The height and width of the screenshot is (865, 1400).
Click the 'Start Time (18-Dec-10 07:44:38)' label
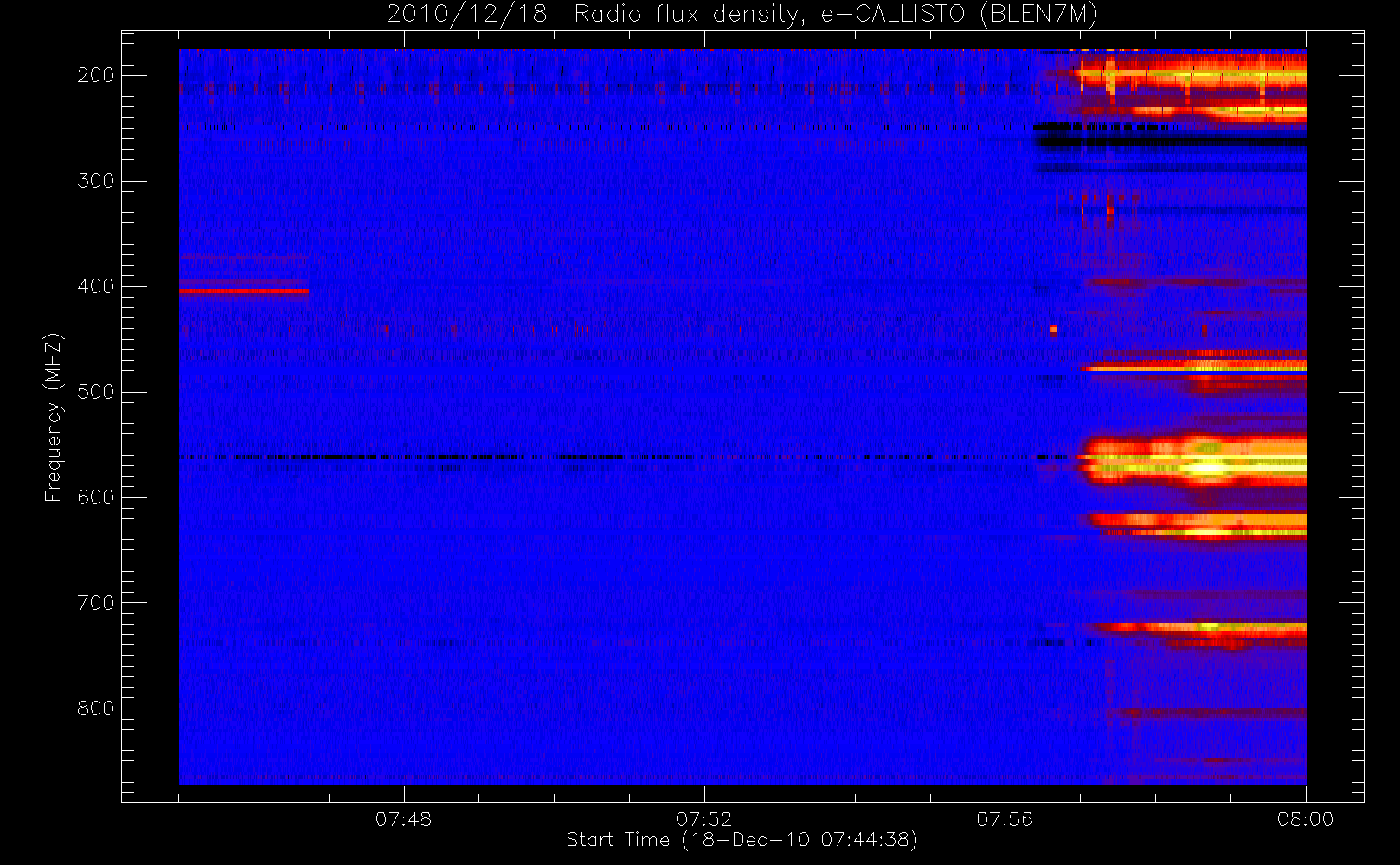(x=742, y=840)
